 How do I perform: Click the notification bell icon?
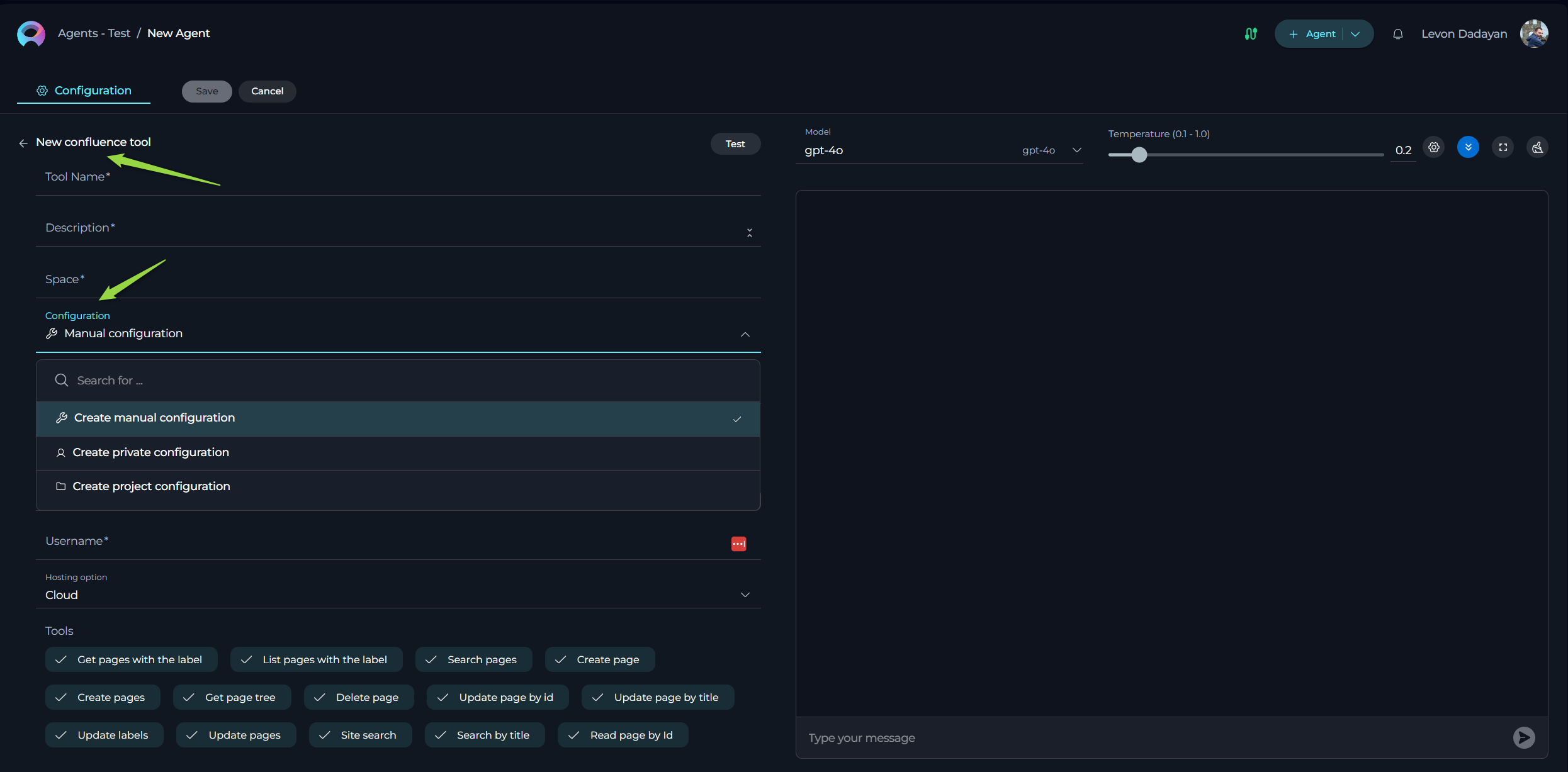pyautogui.click(x=1397, y=33)
